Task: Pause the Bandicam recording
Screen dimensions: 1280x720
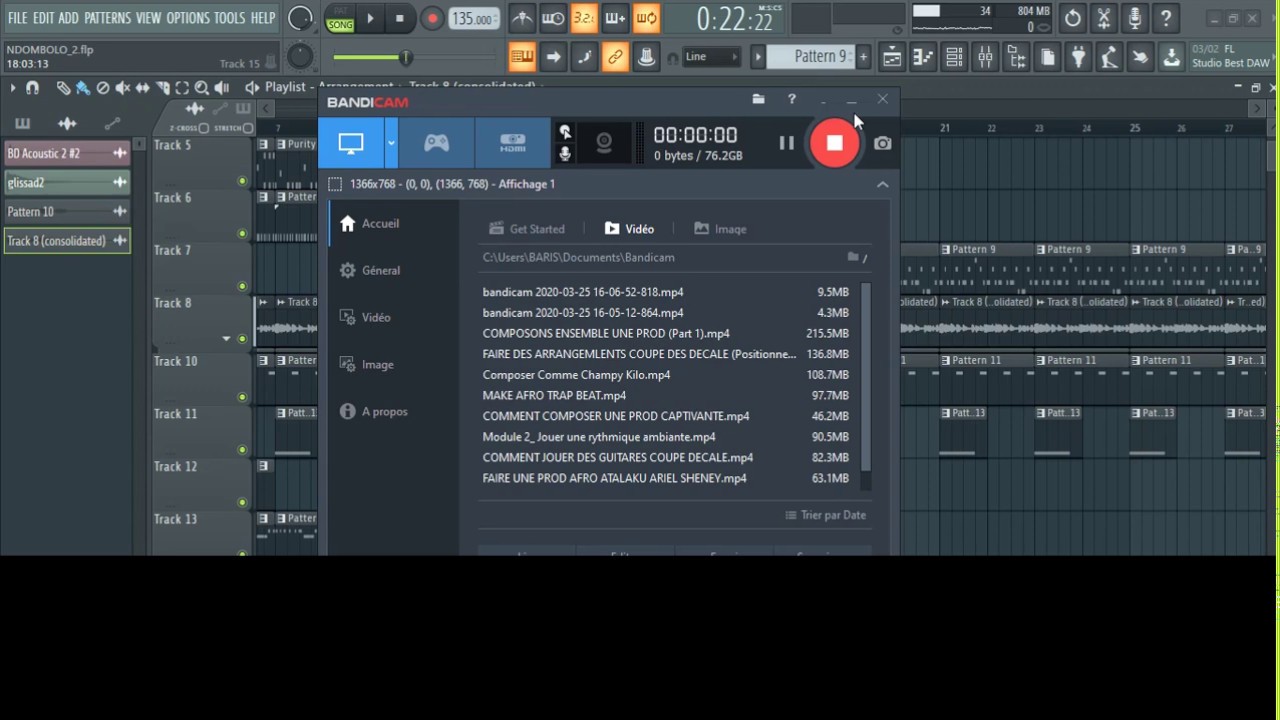Action: coord(787,144)
